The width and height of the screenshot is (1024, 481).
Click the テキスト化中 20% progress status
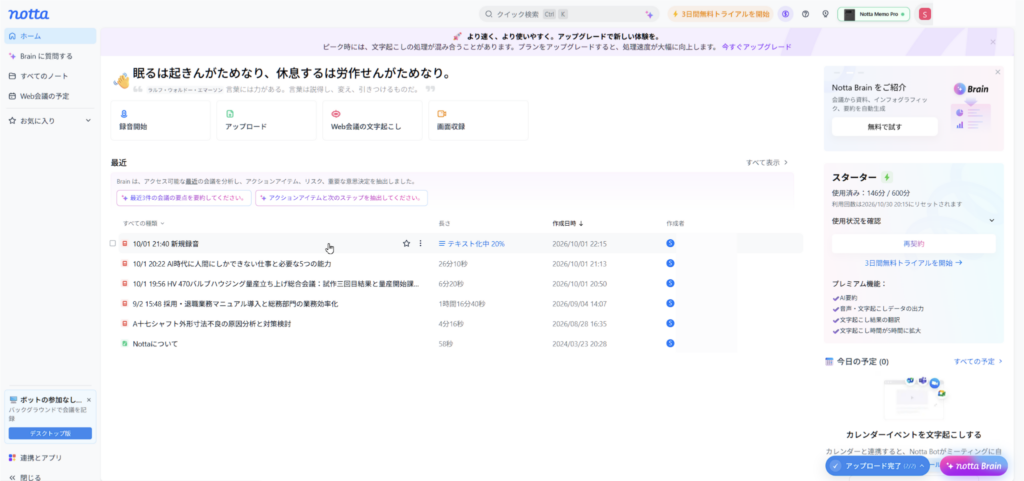point(472,243)
